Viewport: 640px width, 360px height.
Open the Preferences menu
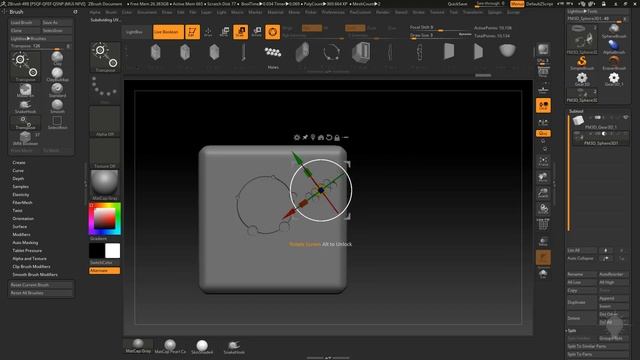pos(333,12)
